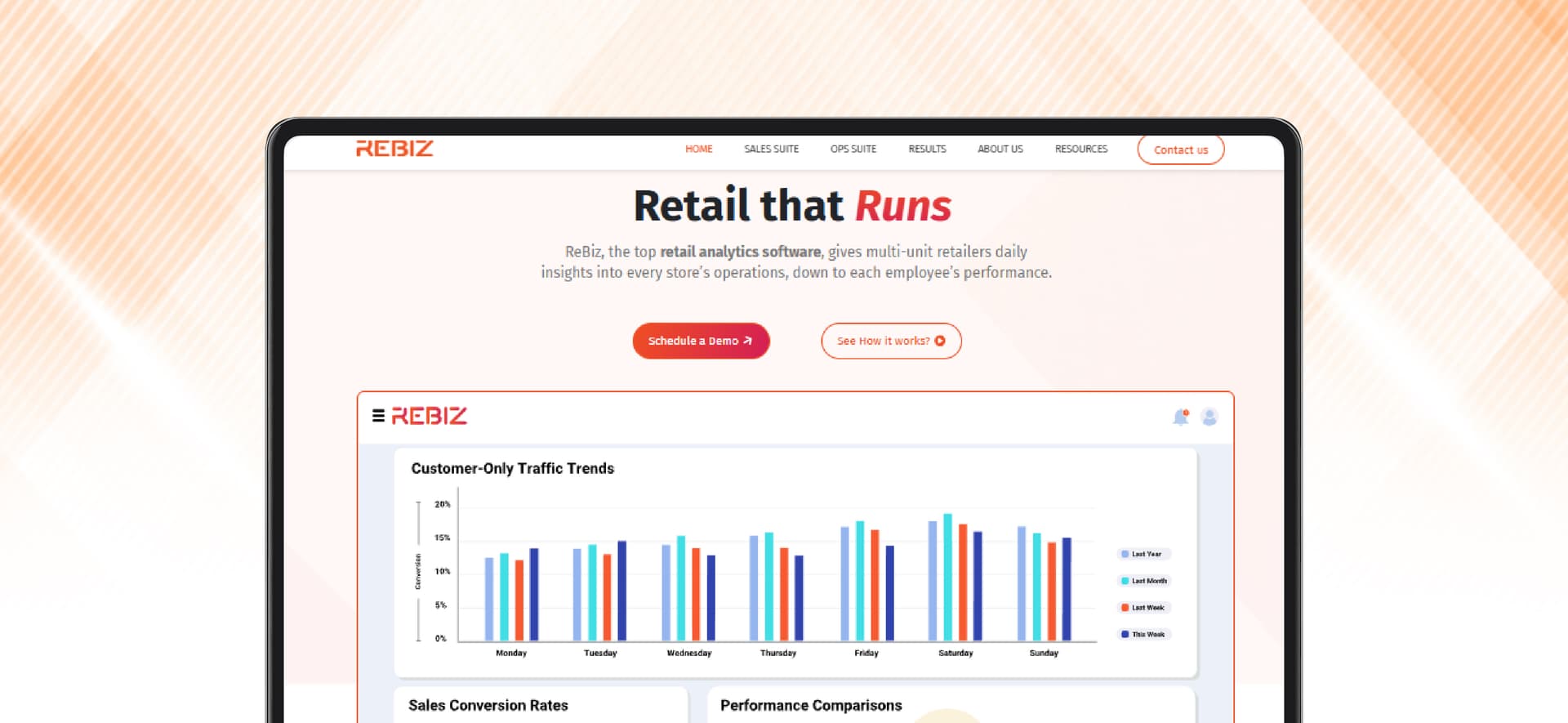
Task: Open the user profile avatar
Action: pyautogui.click(x=1209, y=417)
